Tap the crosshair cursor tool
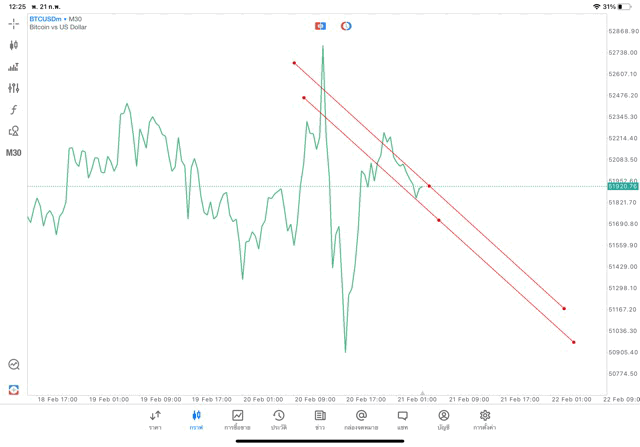 click(x=14, y=23)
